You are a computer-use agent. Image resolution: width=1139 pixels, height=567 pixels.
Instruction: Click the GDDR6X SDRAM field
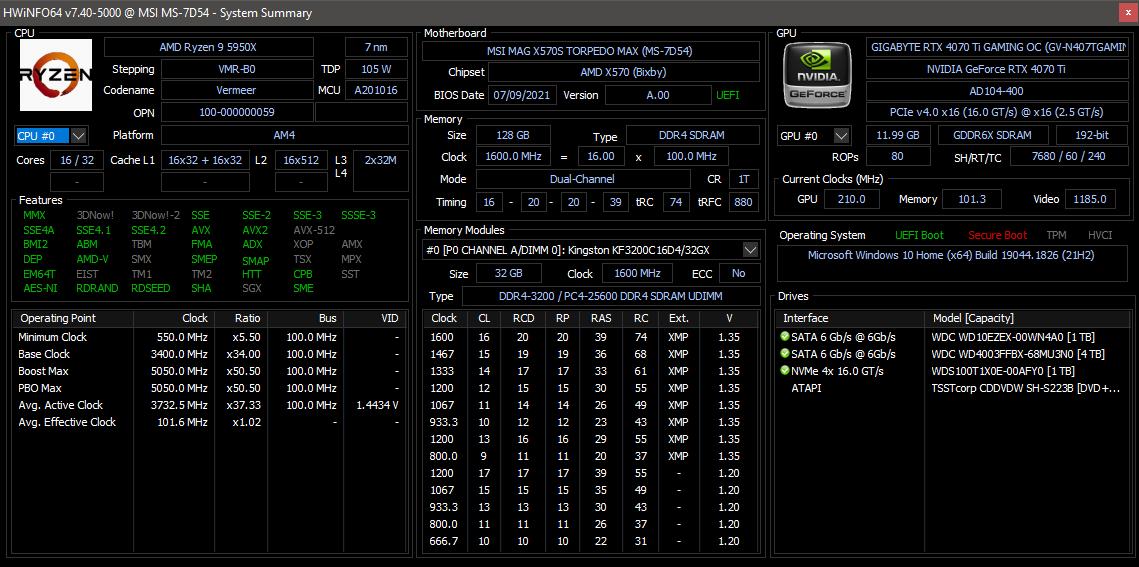pyautogui.click(x=994, y=136)
